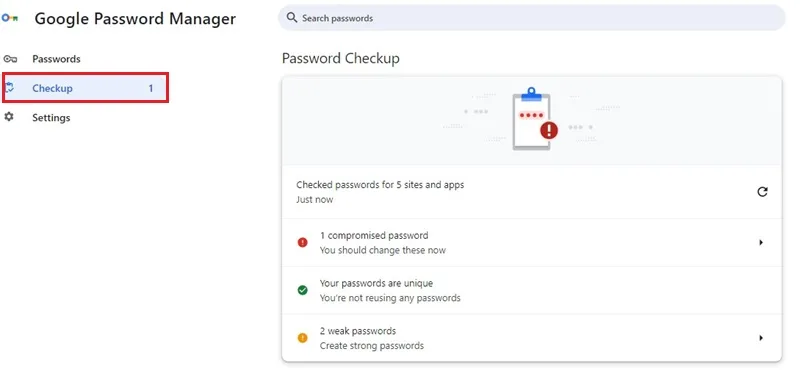Image resolution: width=800 pixels, height=382 pixels.
Task: Click the magnifier icon in search bar
Action: pos(292,18)
